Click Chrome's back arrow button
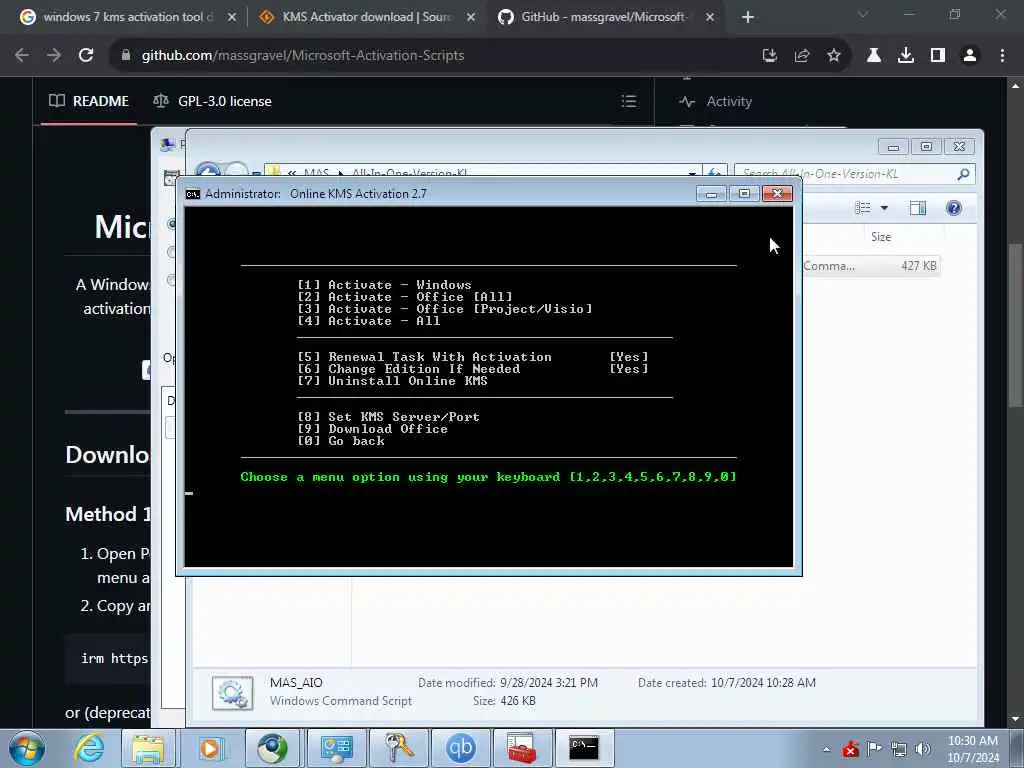 pyautogui.click(x=22, y=56)
